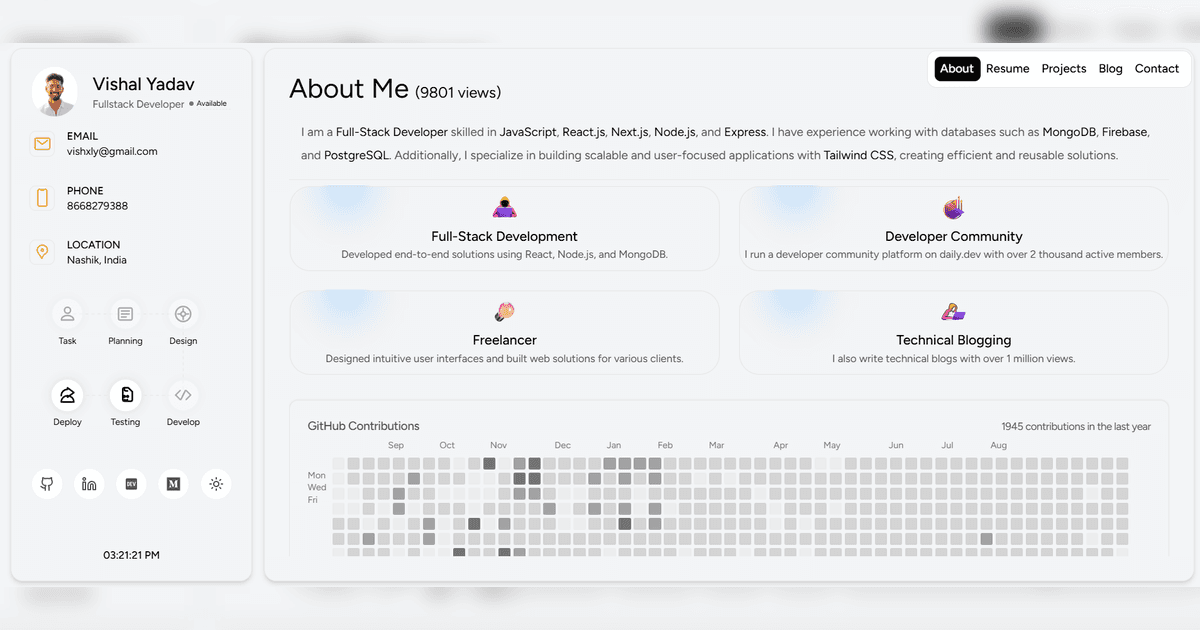Select the Deploy workflow icon
The width and height of the screenshot is (1200, 630).
(67, 395)
